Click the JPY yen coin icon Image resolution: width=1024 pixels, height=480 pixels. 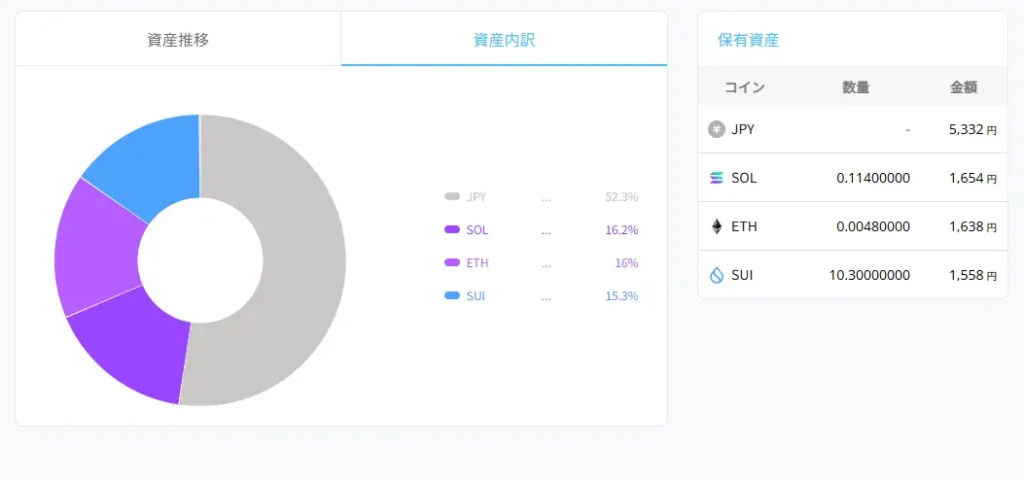coord(716,129)
